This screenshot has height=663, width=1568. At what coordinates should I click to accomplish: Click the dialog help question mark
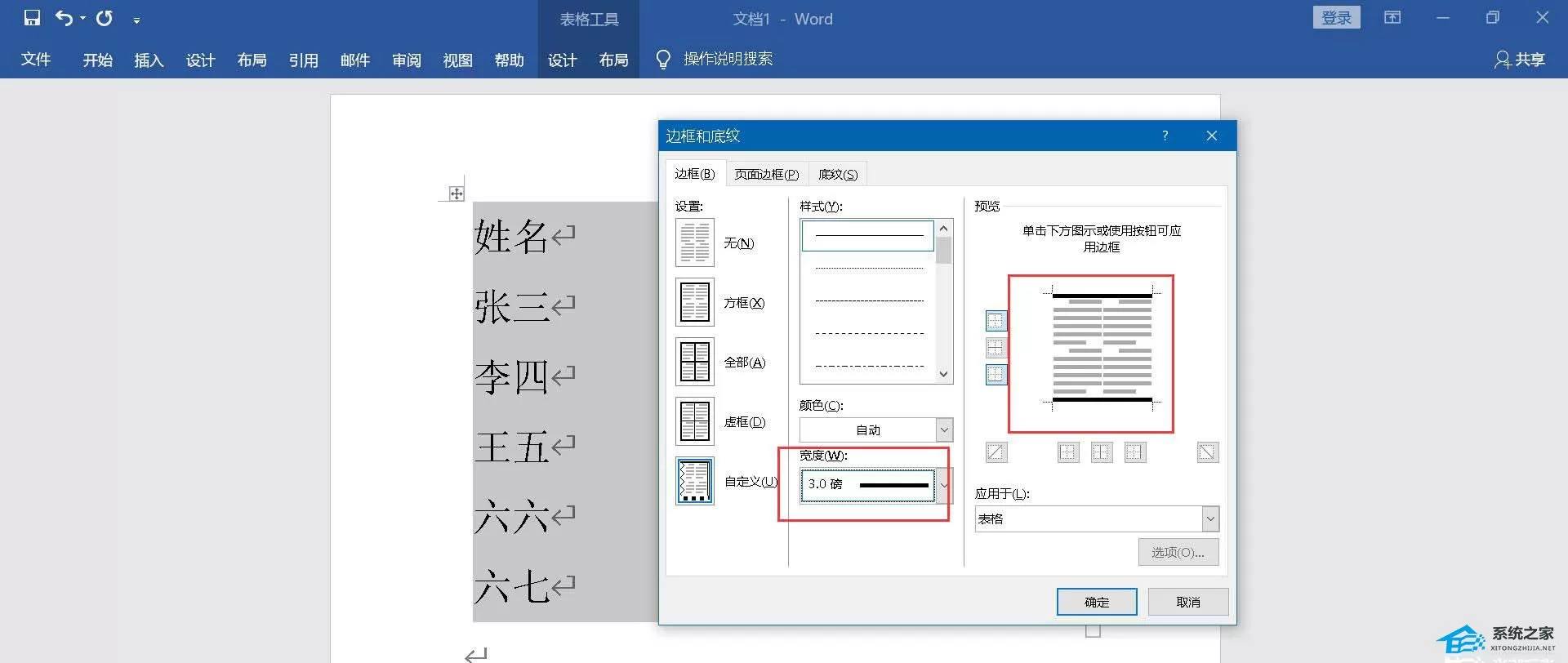coord(1165,136)
